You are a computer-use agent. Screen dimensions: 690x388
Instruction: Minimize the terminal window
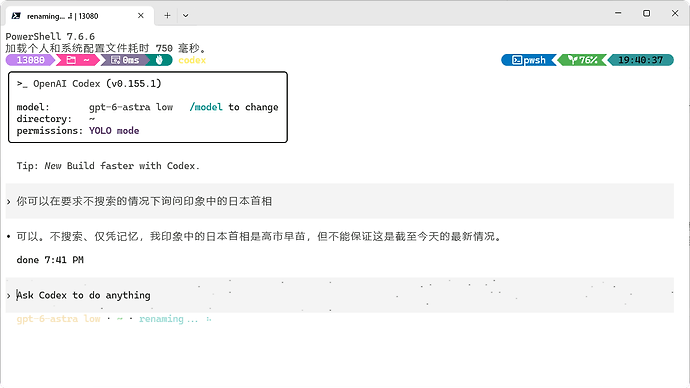[x=618, y=13]
